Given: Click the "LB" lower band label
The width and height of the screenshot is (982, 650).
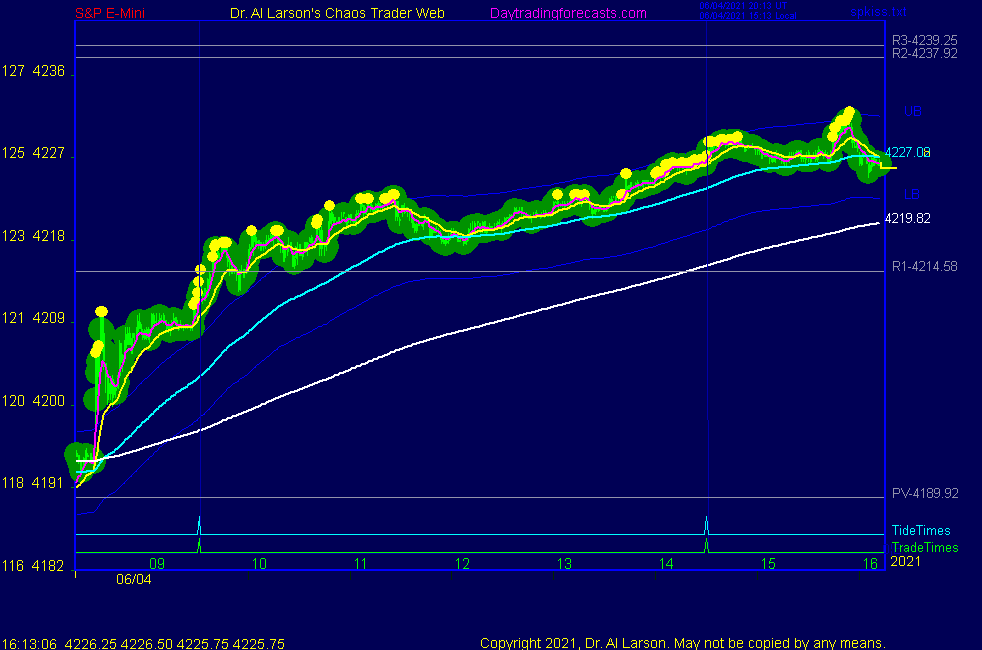Looking at the screenshot, I should coord(912,194).
